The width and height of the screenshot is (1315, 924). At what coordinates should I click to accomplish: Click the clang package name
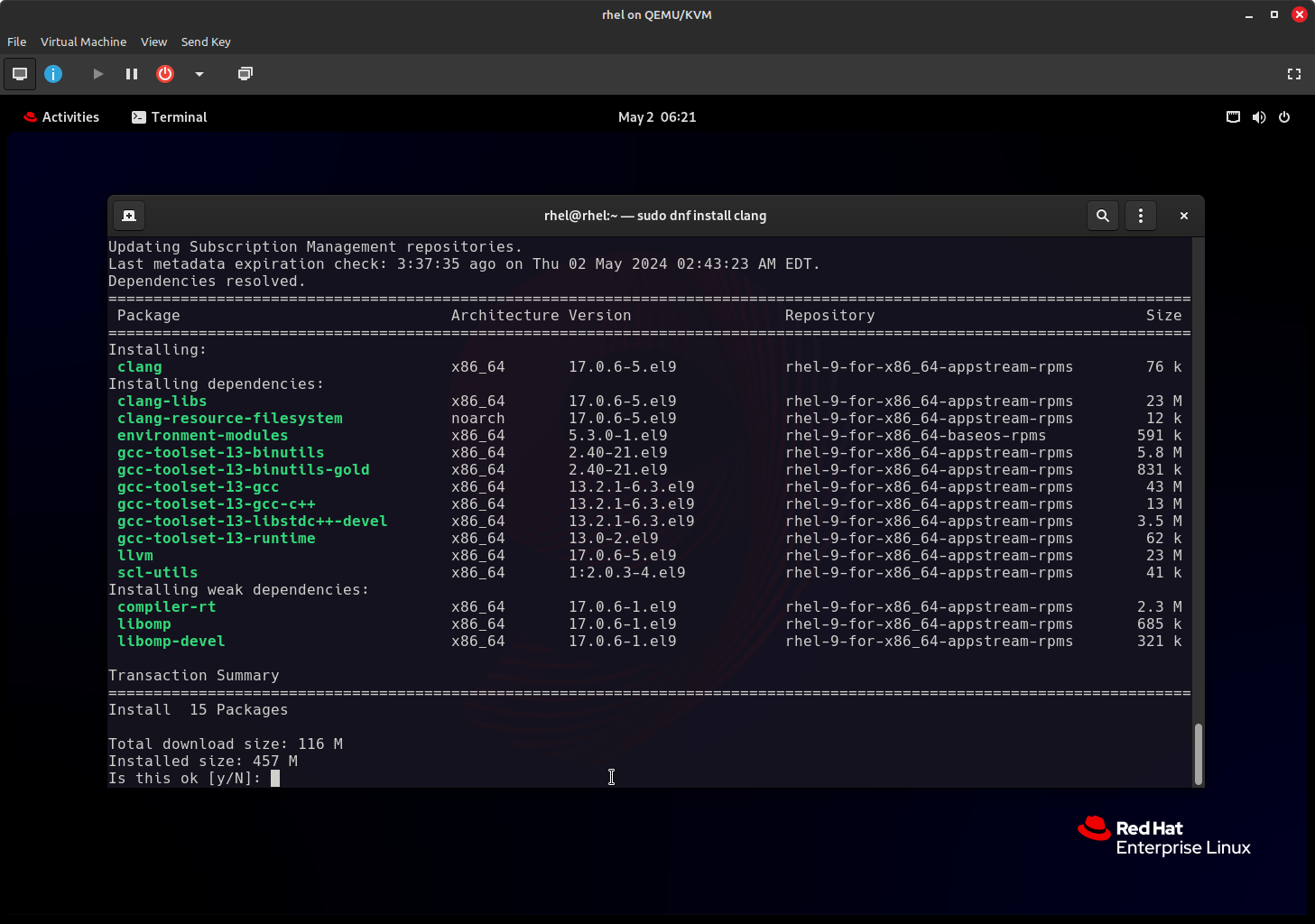[140, 367]
